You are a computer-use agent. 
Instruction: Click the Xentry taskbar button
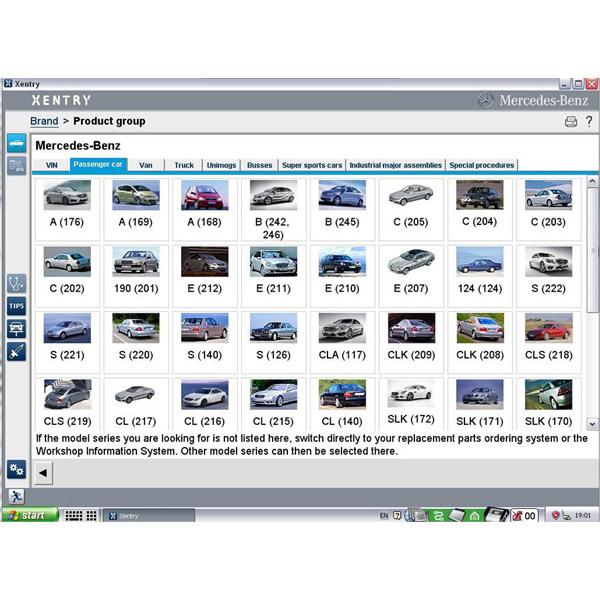148,515
